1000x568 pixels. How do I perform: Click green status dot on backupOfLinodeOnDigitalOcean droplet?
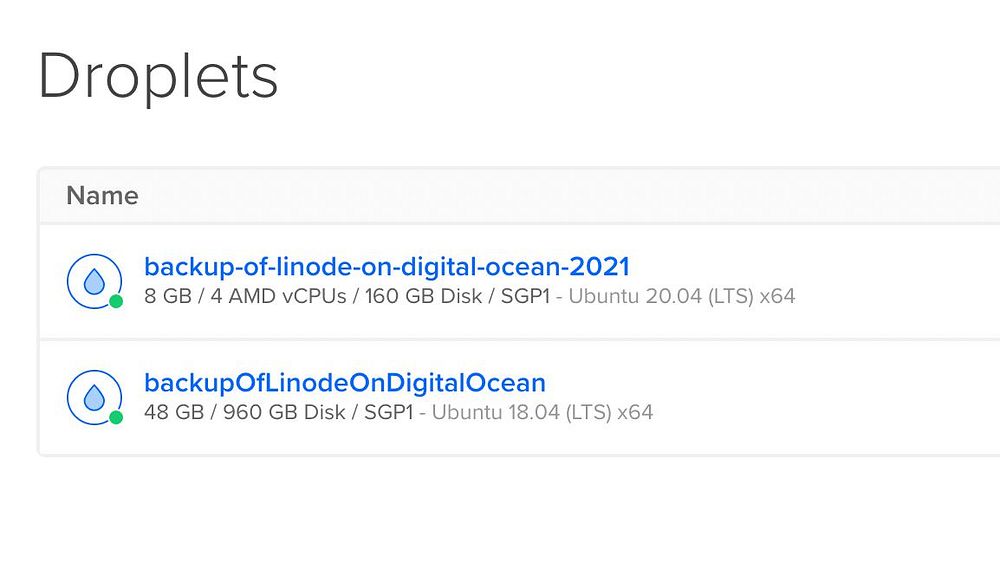click(116, 417)
